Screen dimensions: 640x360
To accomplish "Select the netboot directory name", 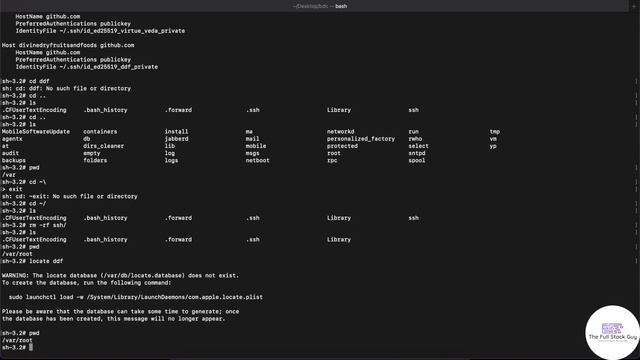I will 258,161.
